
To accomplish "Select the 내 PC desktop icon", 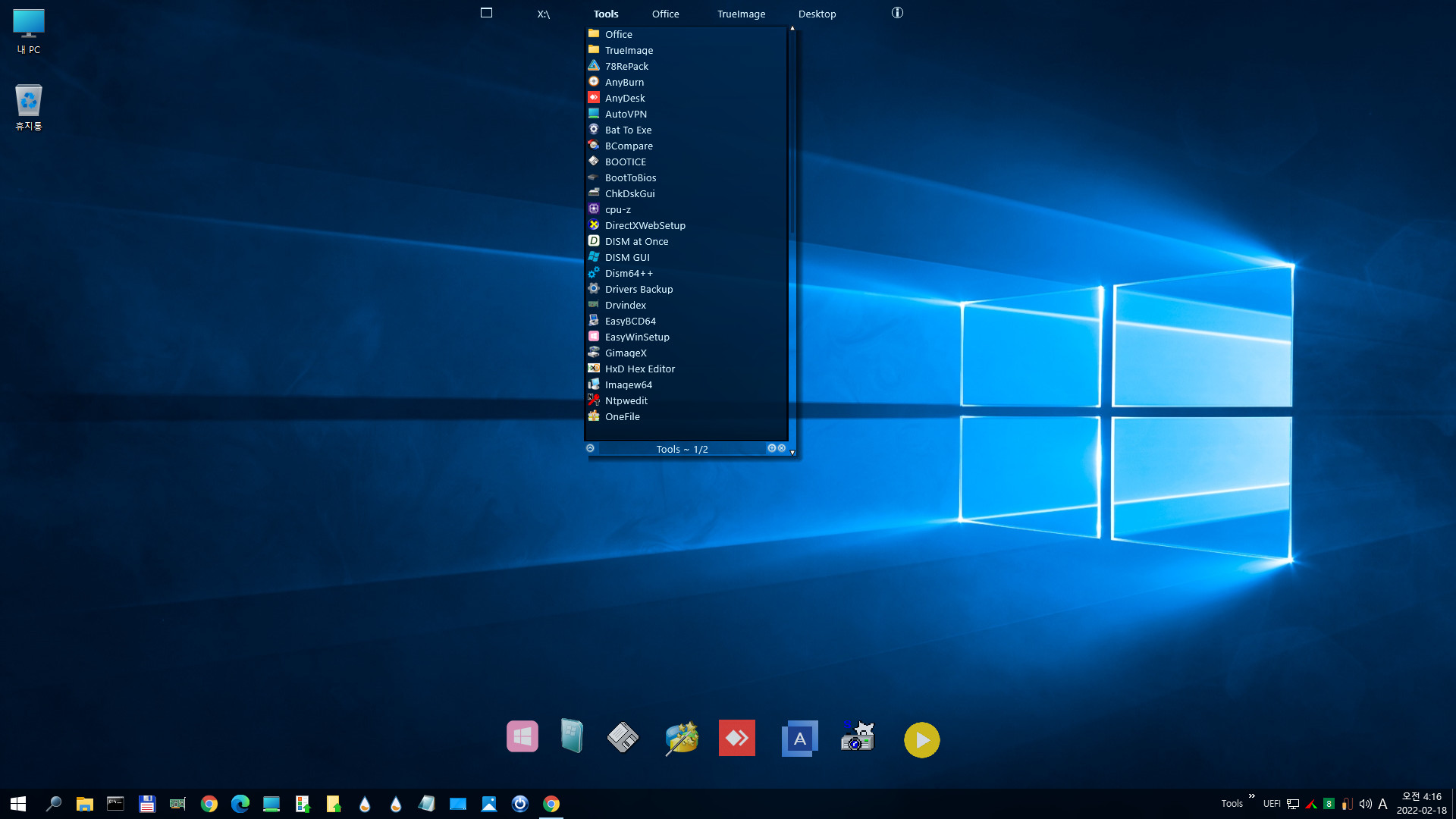I will click(x=29, y=32).
